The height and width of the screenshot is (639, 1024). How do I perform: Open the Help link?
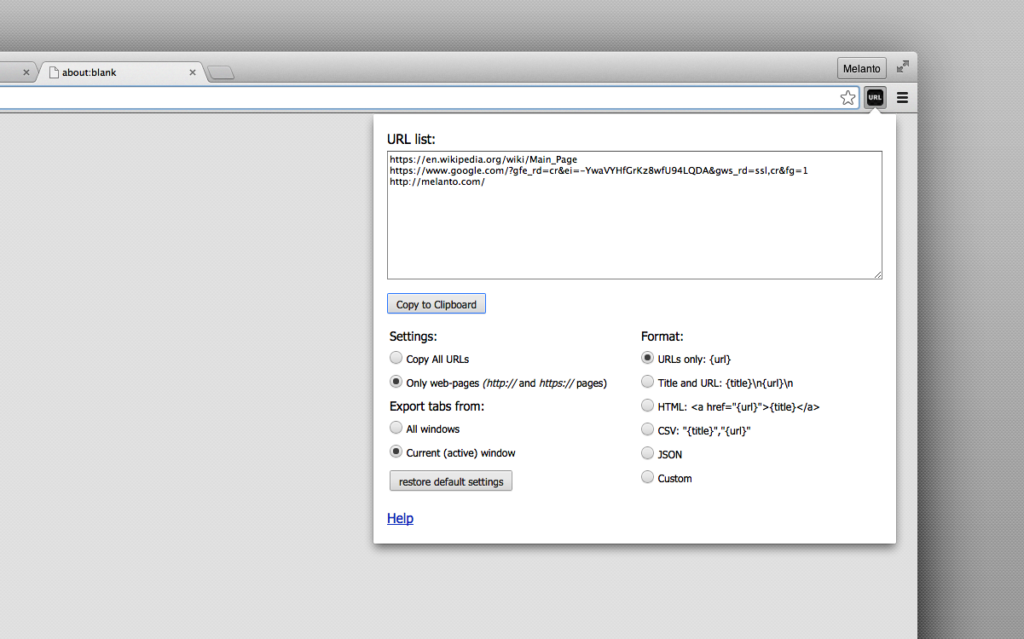[x=400, y=518]
